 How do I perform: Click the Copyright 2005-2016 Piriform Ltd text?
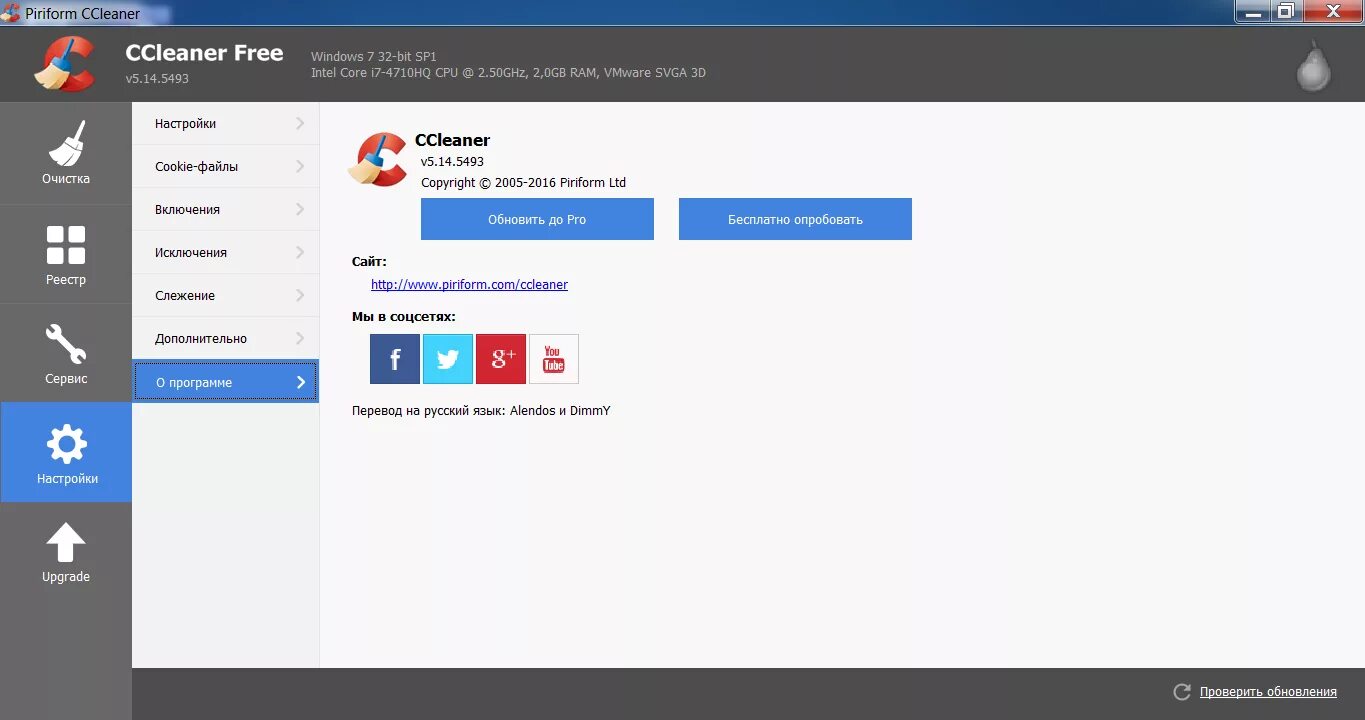[x=523, y=183]
